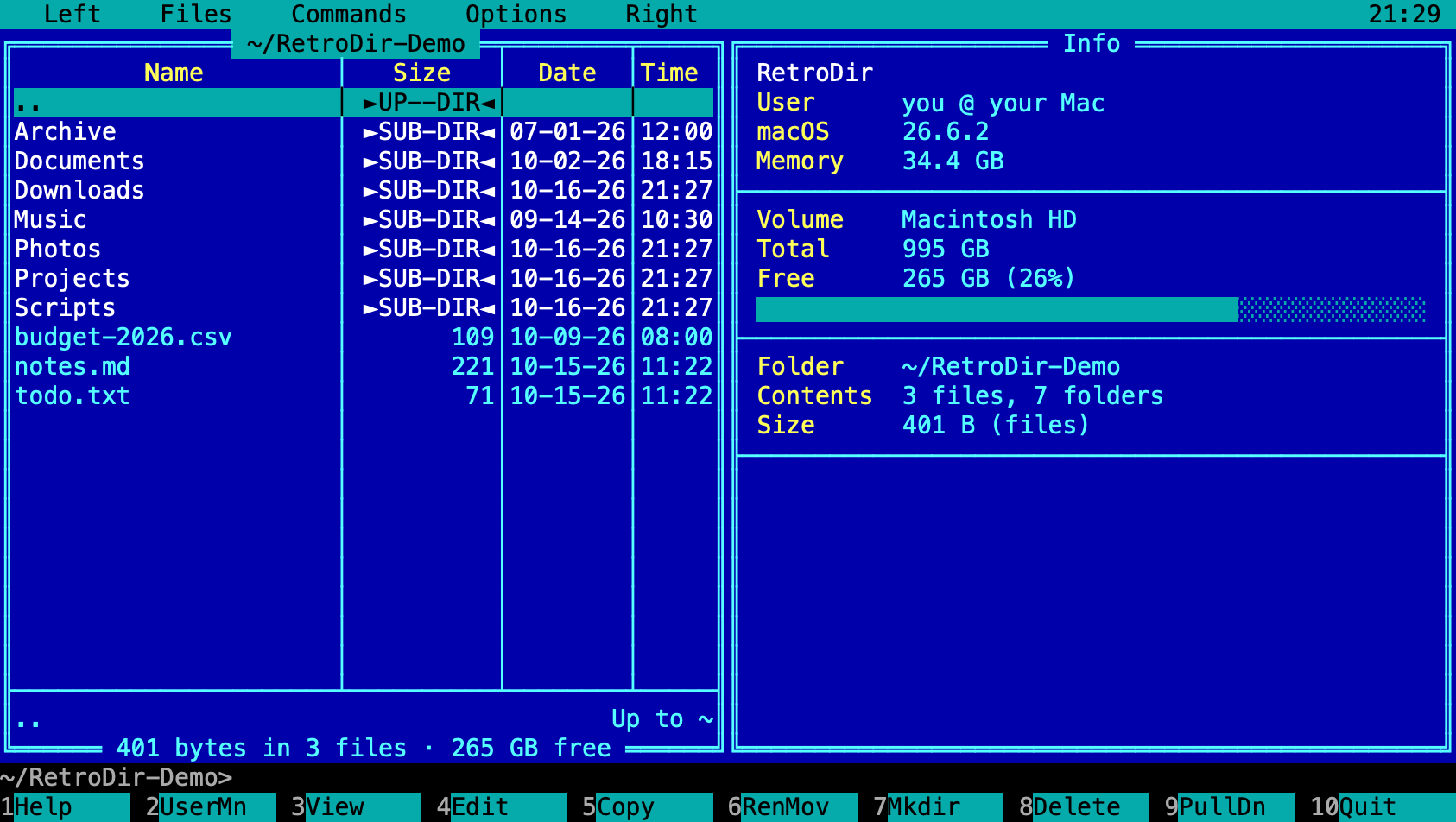Click the 2 UserMn function key
This screenshot has height=822, width=1456.
[x=211, y=807]
